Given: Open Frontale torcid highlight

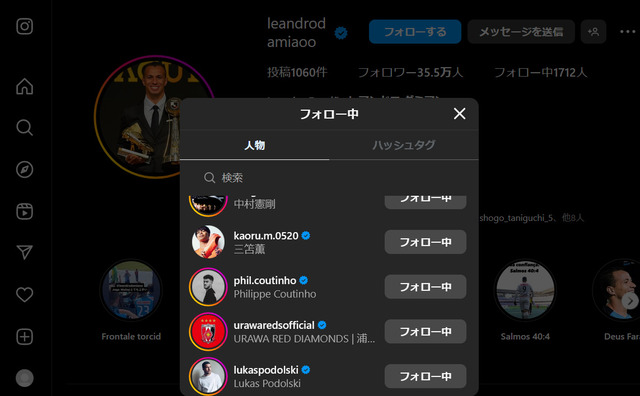Looking at the screenshot, I should pos(131,290).
